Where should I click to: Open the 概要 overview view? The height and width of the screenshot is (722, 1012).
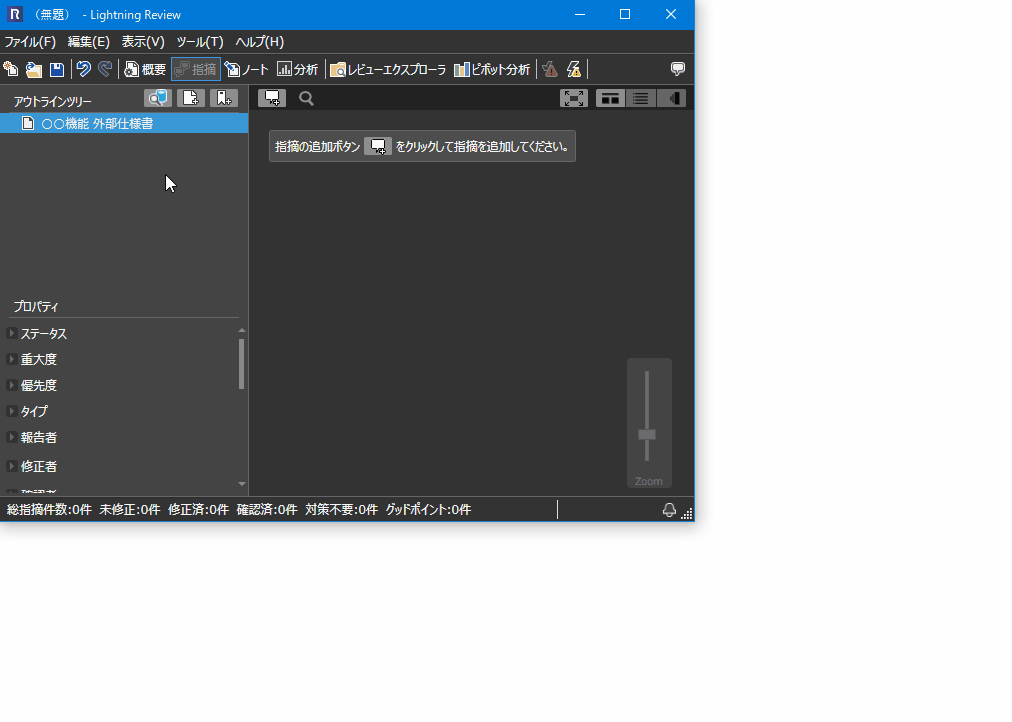point(145,69)
